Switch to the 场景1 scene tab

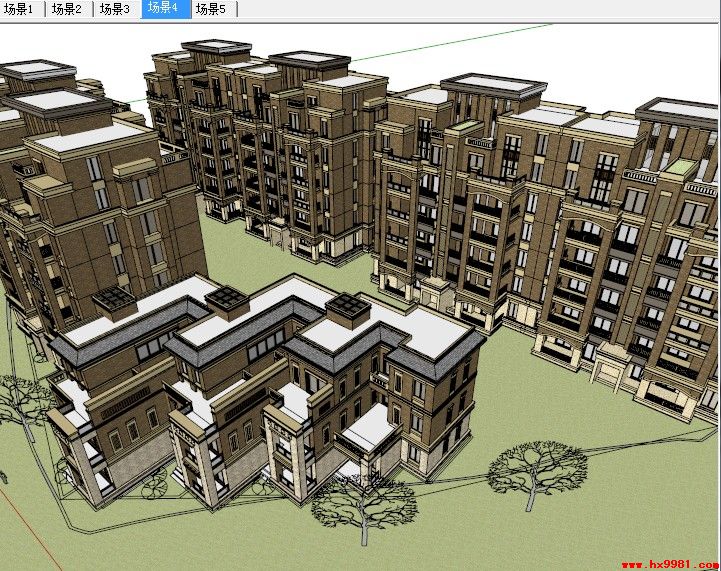tap(21, 9)
